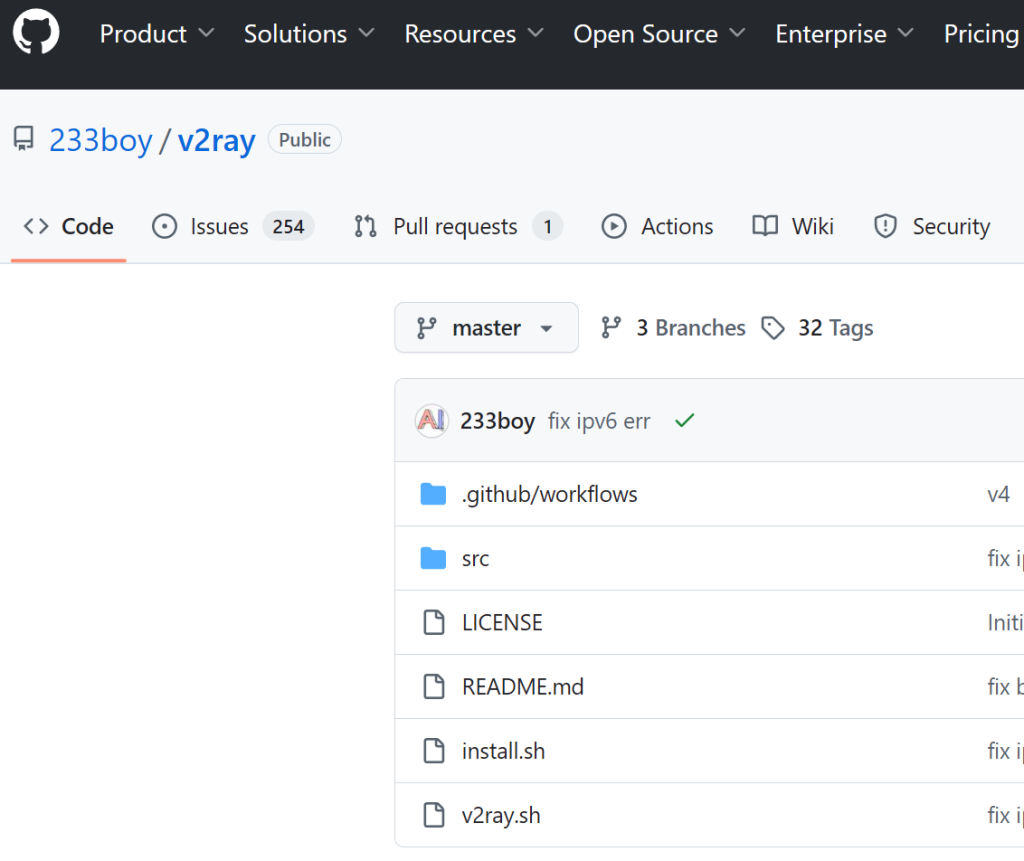Screen dimensions: 1024x861
Task: Open the v4 commit message for .github/workflows
Action: 999,495
